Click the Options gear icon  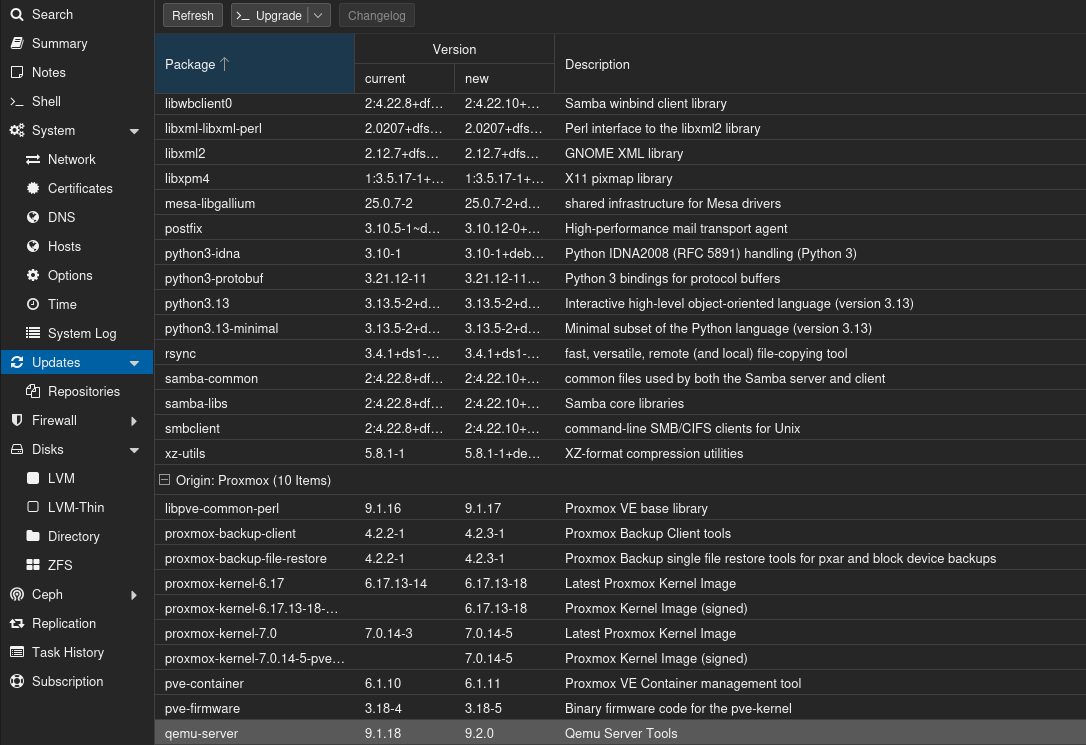pos(33,276)
